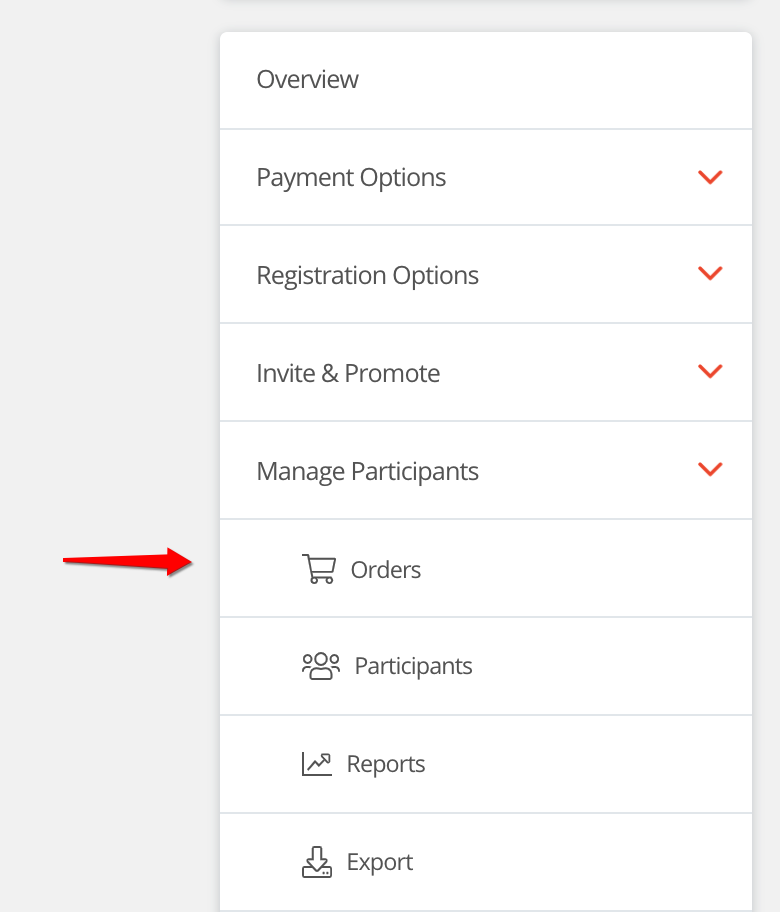
Task: Expand Payment Options with its chevron
Action: click(x=710, y=177)
